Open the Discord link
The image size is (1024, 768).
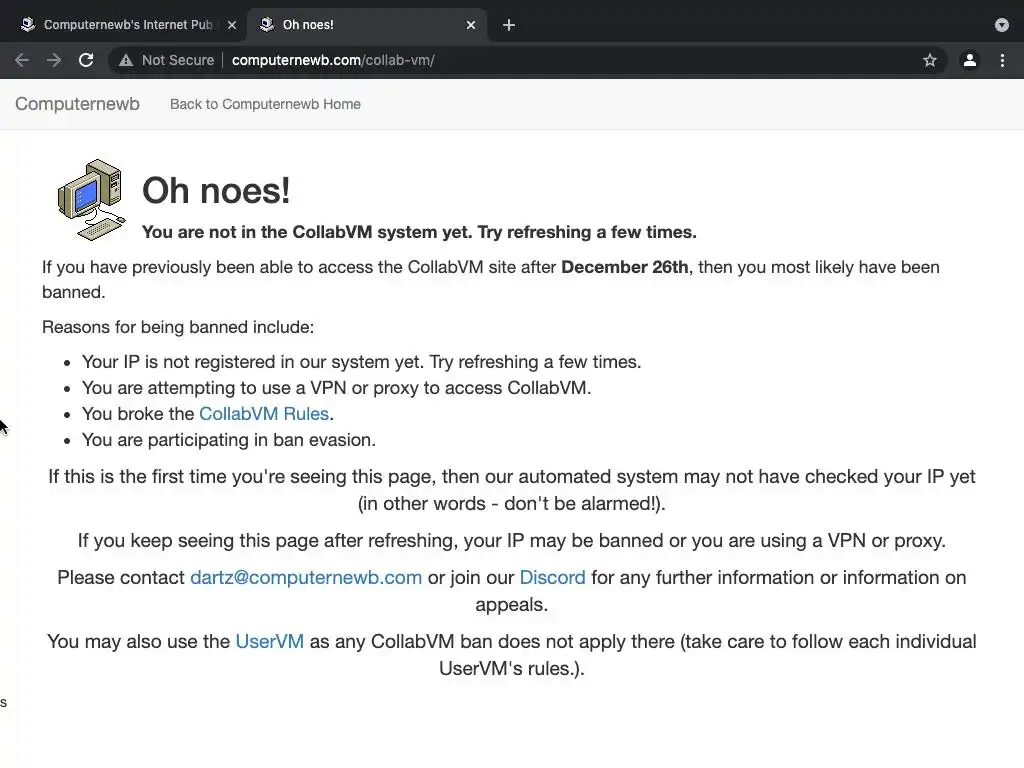pos(552,578)
